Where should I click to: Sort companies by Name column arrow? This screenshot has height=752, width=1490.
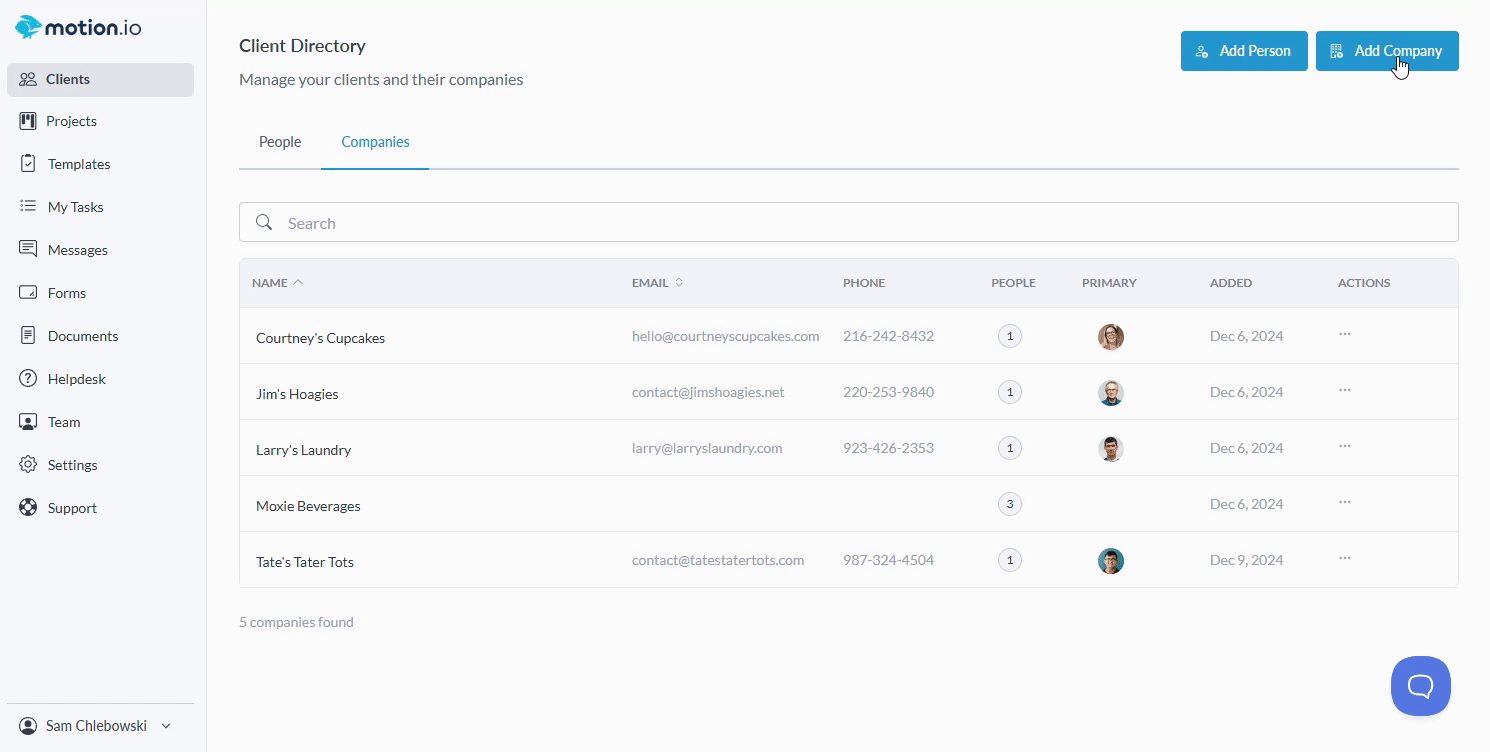tap(298, 283)
